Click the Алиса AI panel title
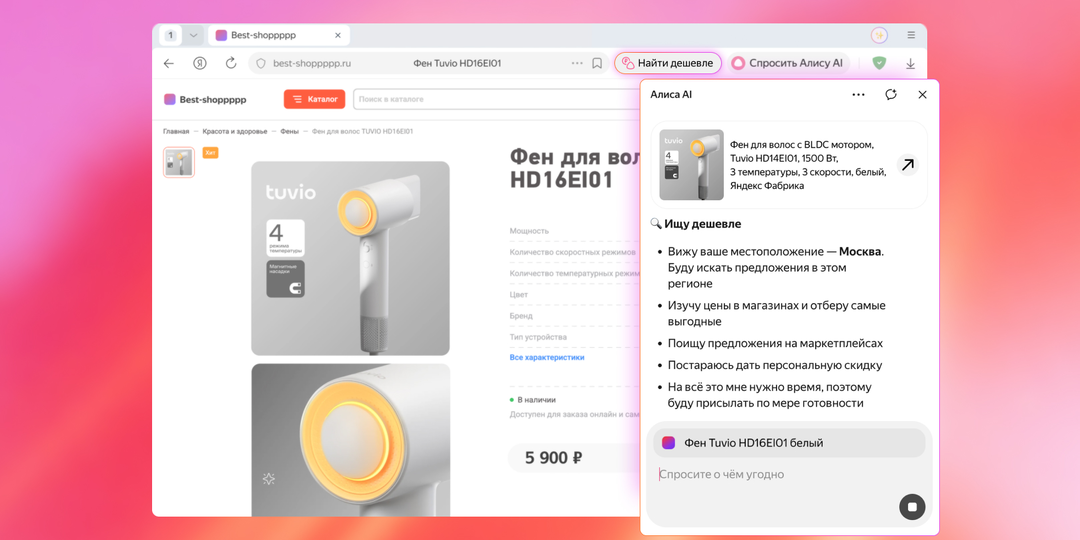Screen dimensions: 1080x540 pos(671,94)
